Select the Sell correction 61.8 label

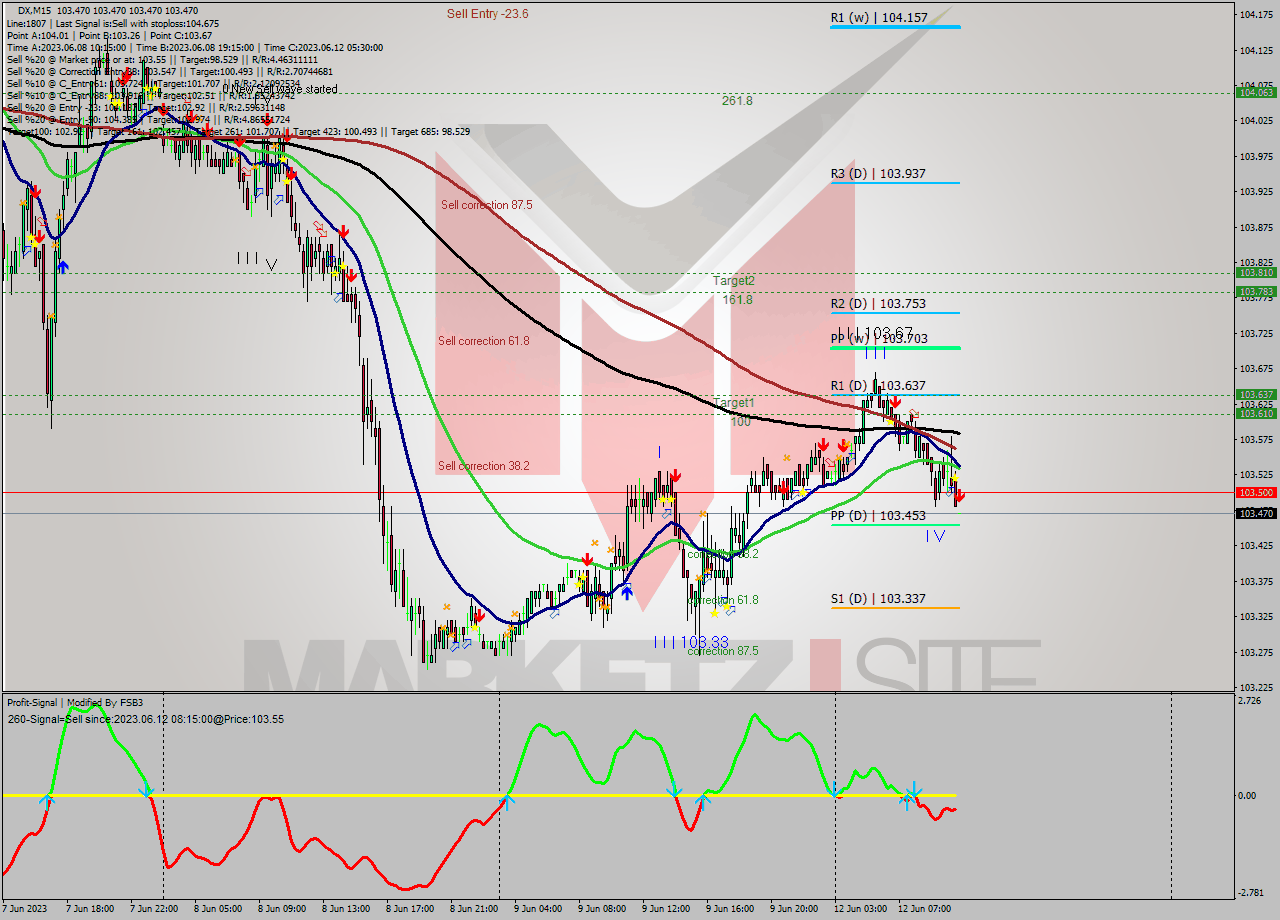pyautogui.click(x=484, y=341)
